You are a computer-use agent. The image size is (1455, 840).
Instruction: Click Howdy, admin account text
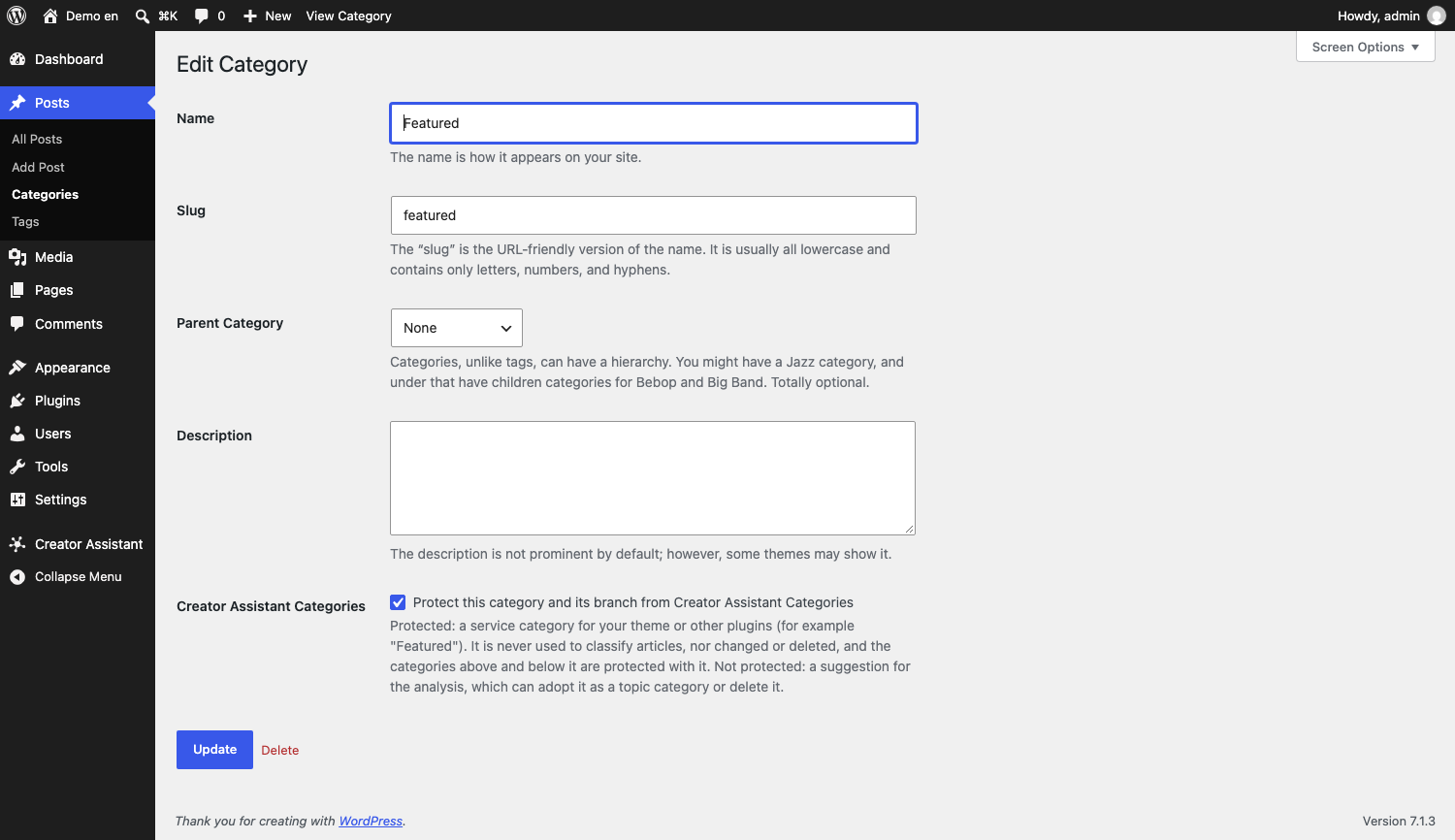[x=1378, y=16]
